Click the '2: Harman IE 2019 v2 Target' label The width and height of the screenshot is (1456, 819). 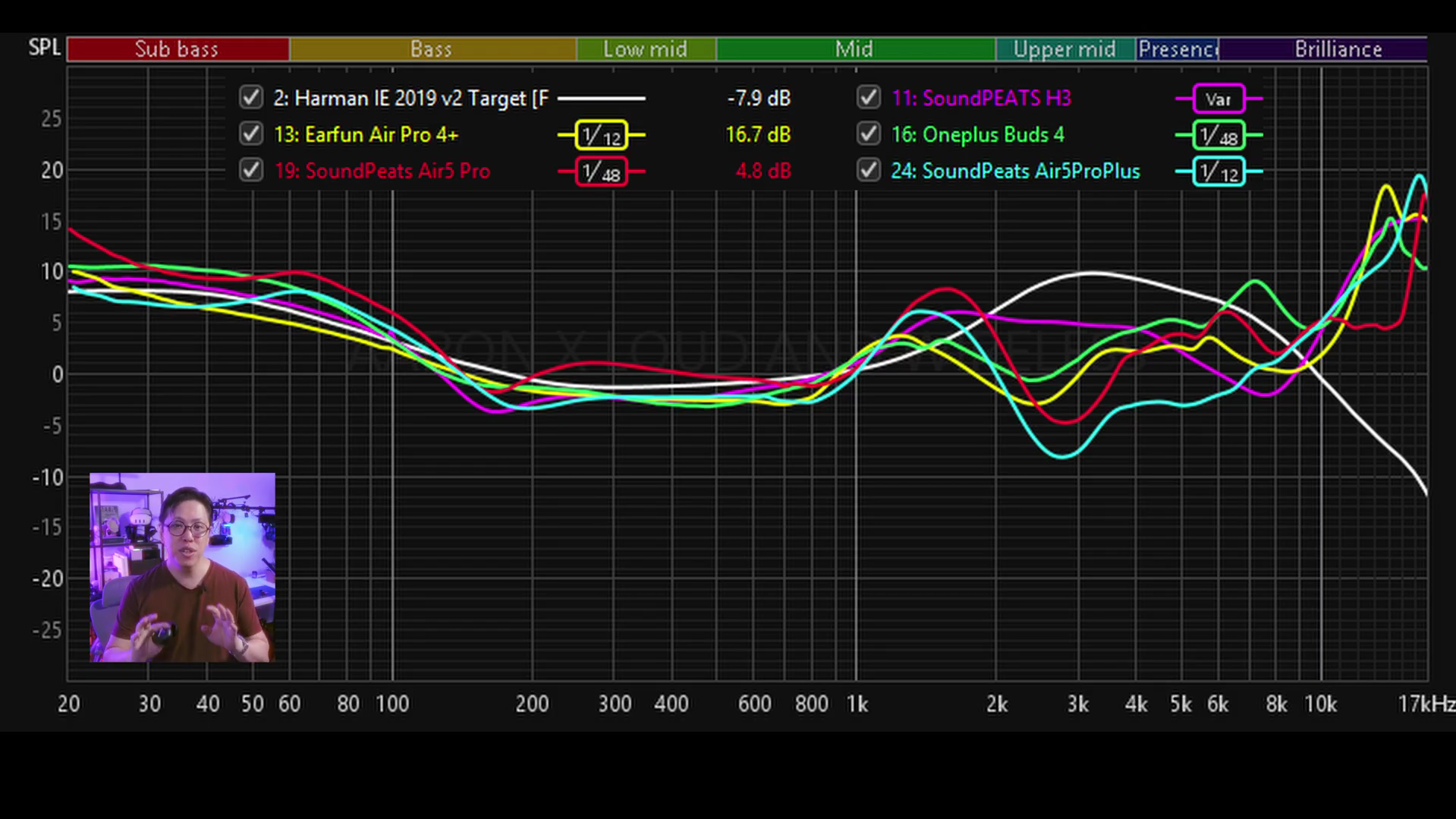pyautogui.click(x=410, y=99)
